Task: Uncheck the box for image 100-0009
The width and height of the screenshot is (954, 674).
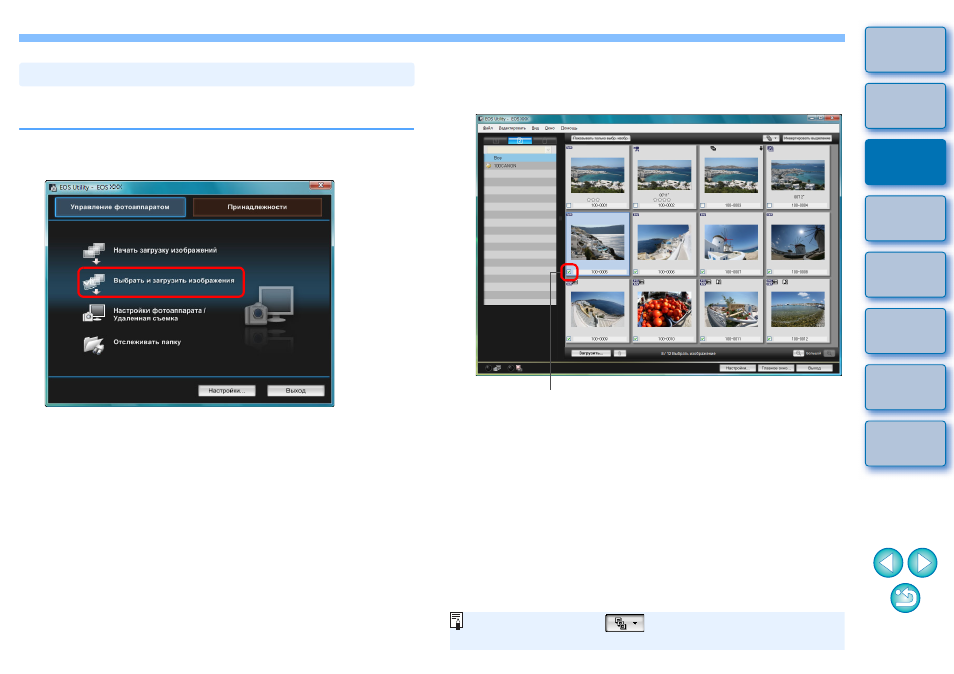Action: point(569,339)
